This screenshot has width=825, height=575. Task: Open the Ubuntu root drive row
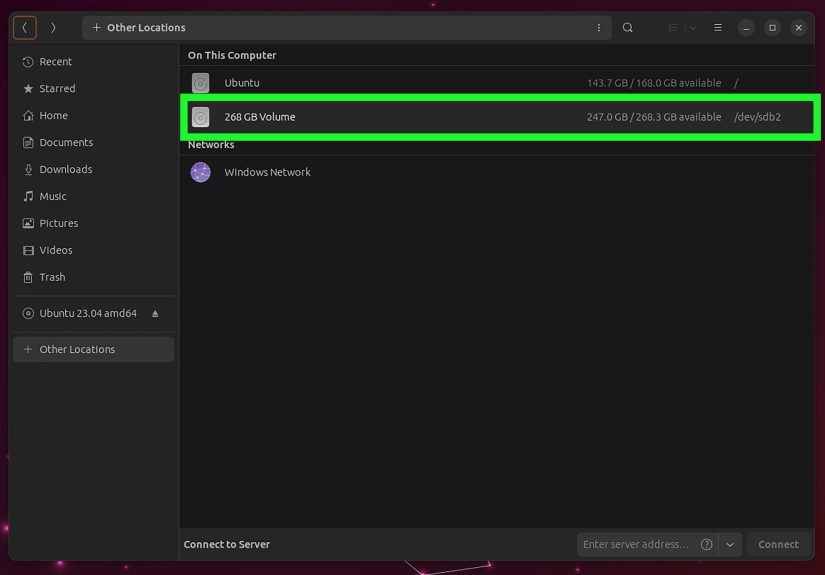pyautogui.click(x=497, y=83)
